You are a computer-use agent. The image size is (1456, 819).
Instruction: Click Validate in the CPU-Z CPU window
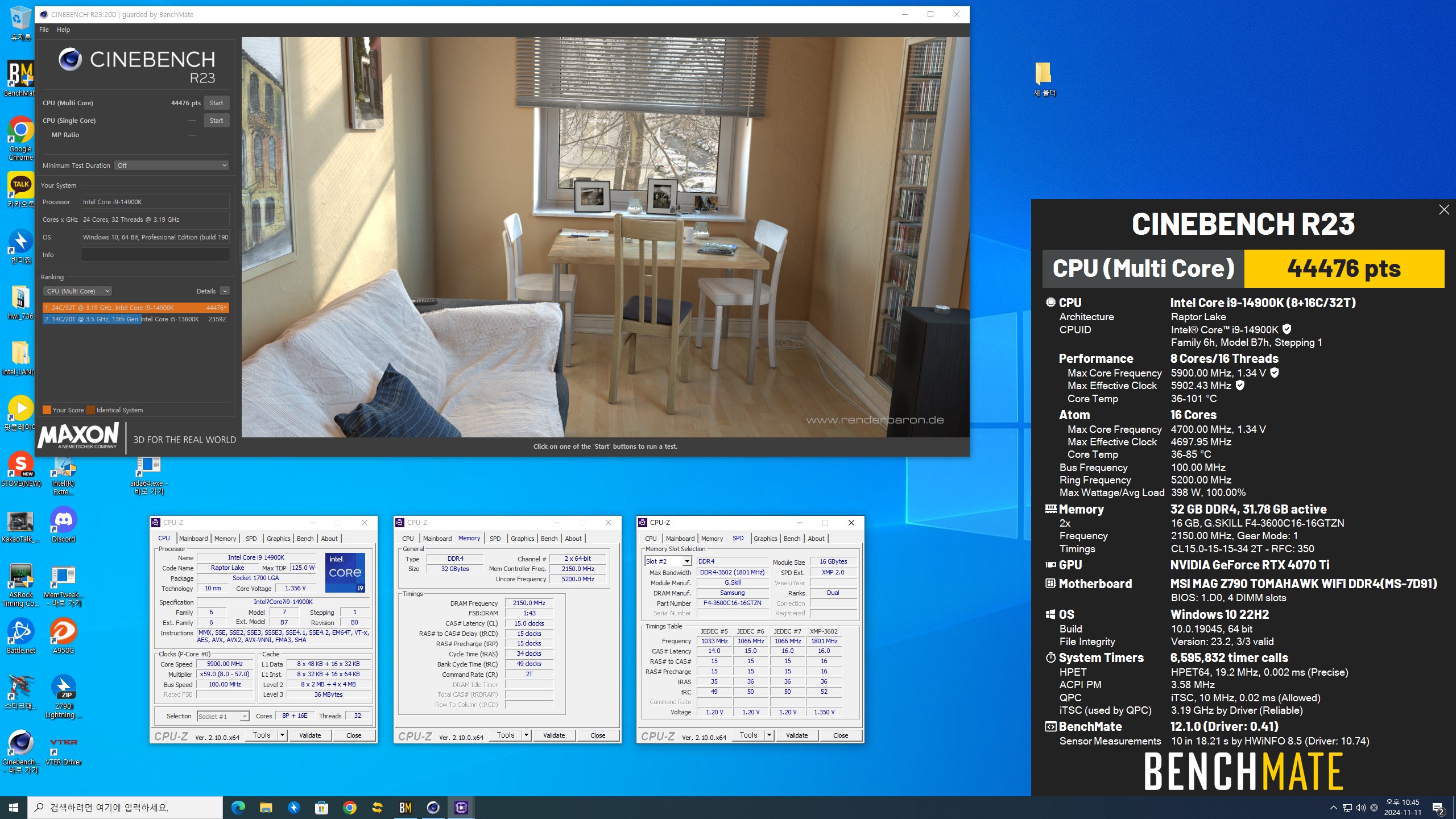pos(310,735)
